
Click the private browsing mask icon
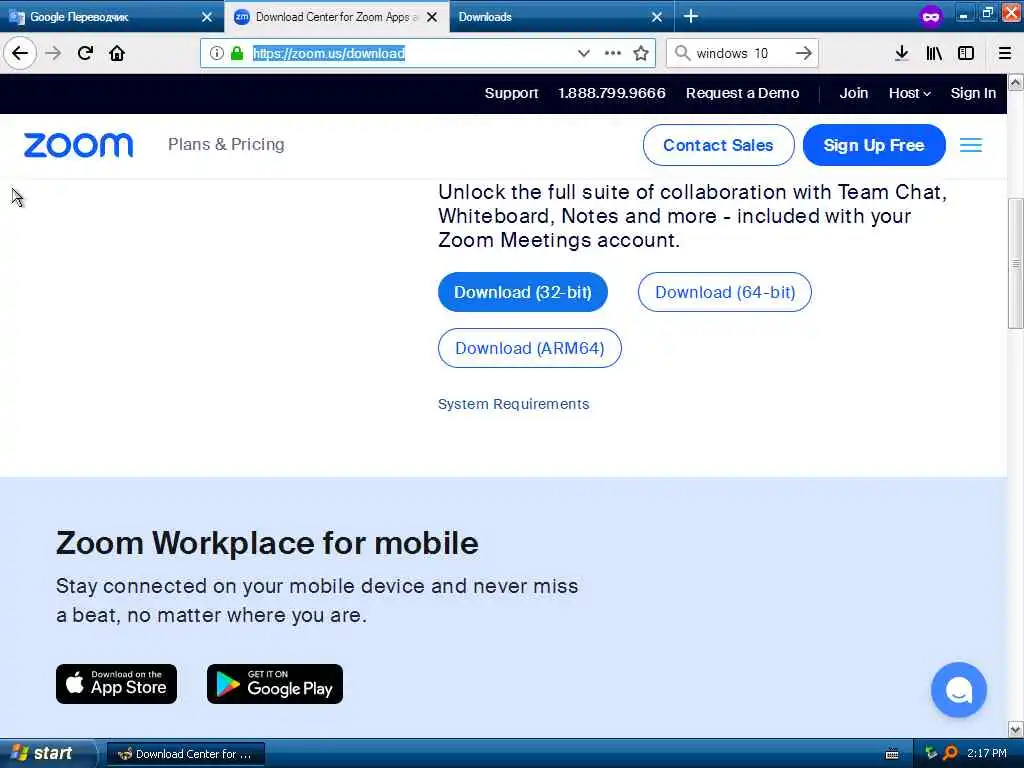931,16
